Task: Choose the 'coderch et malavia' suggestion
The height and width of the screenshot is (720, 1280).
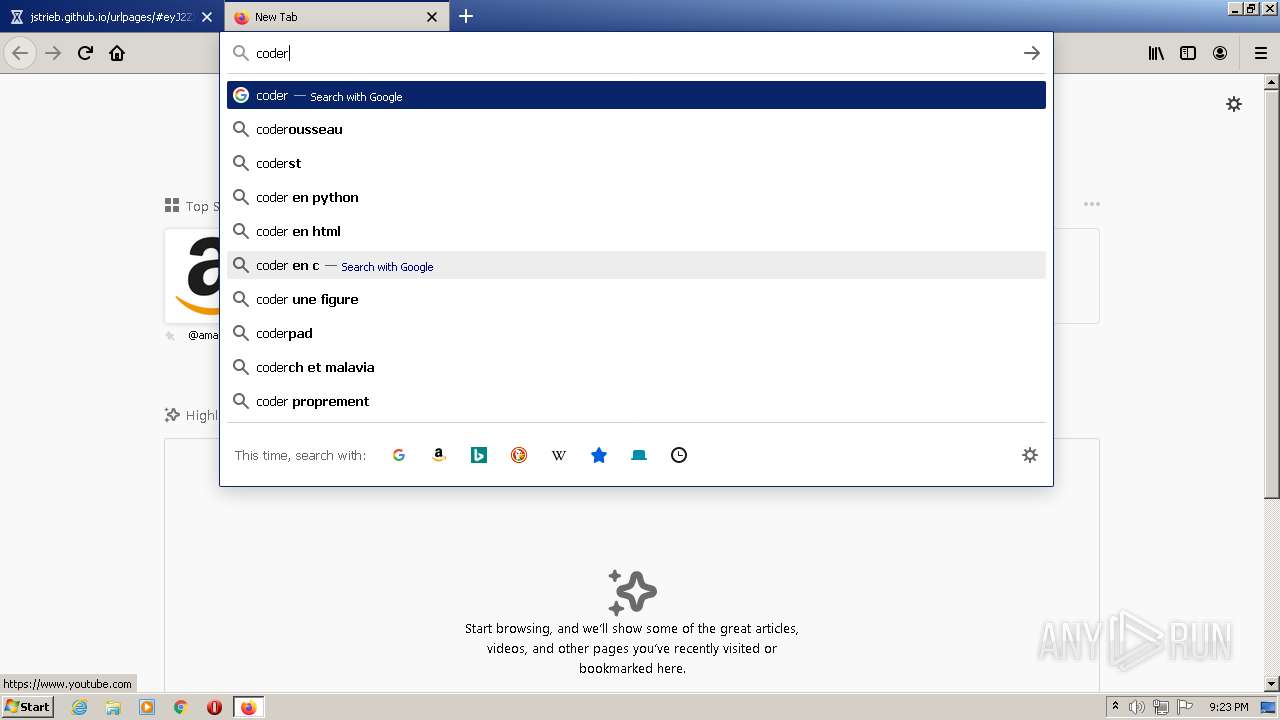Action: (x=636, y=367)
